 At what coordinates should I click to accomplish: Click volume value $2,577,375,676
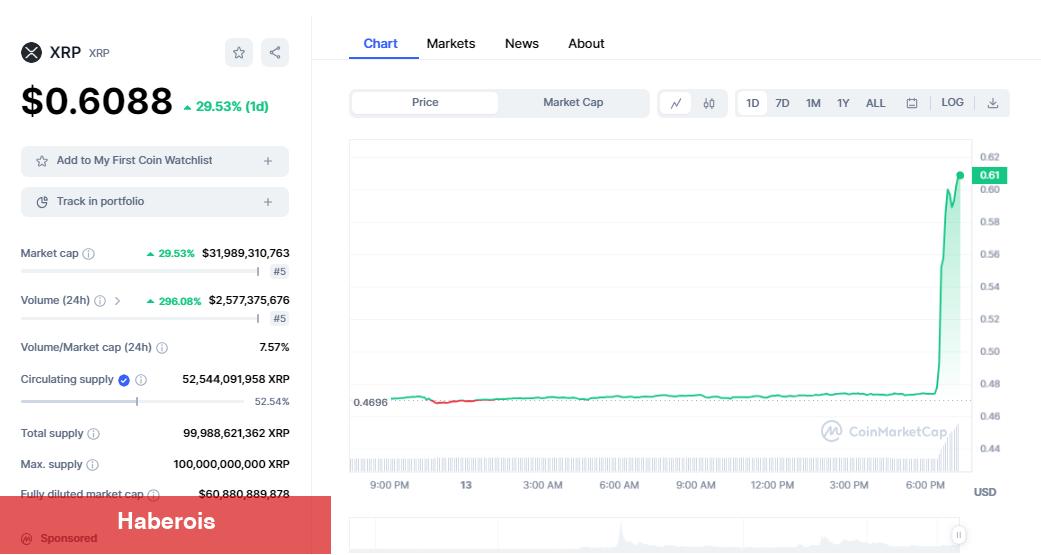tap(249, 300)
